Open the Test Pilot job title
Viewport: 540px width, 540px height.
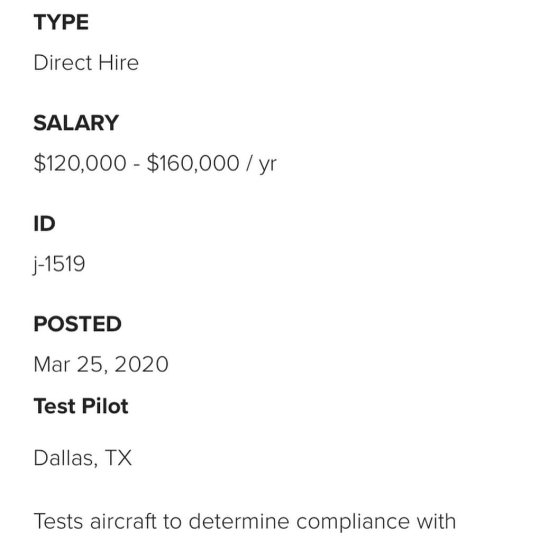point(81,406)
